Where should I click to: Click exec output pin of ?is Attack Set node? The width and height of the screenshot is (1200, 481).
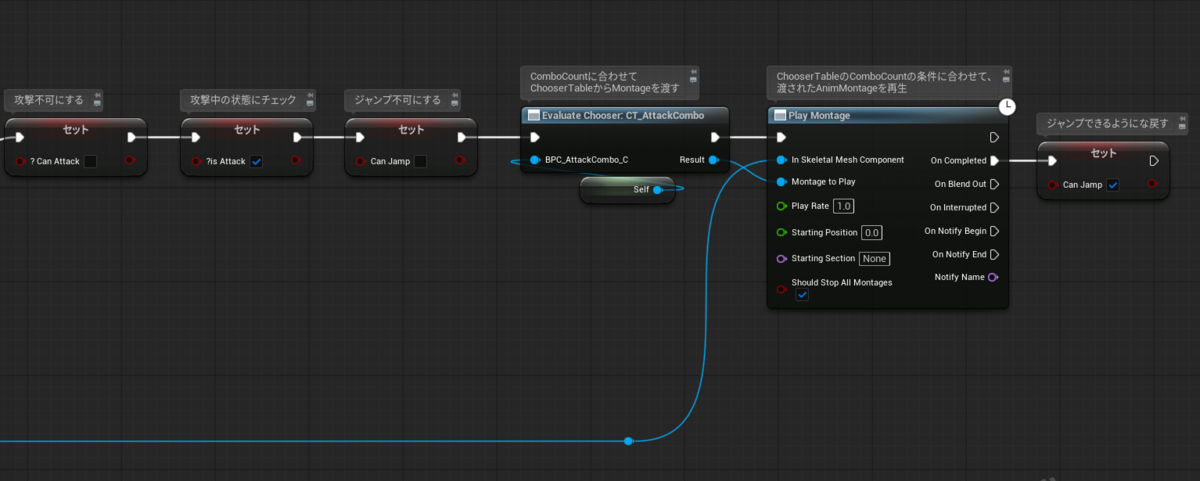299,137
